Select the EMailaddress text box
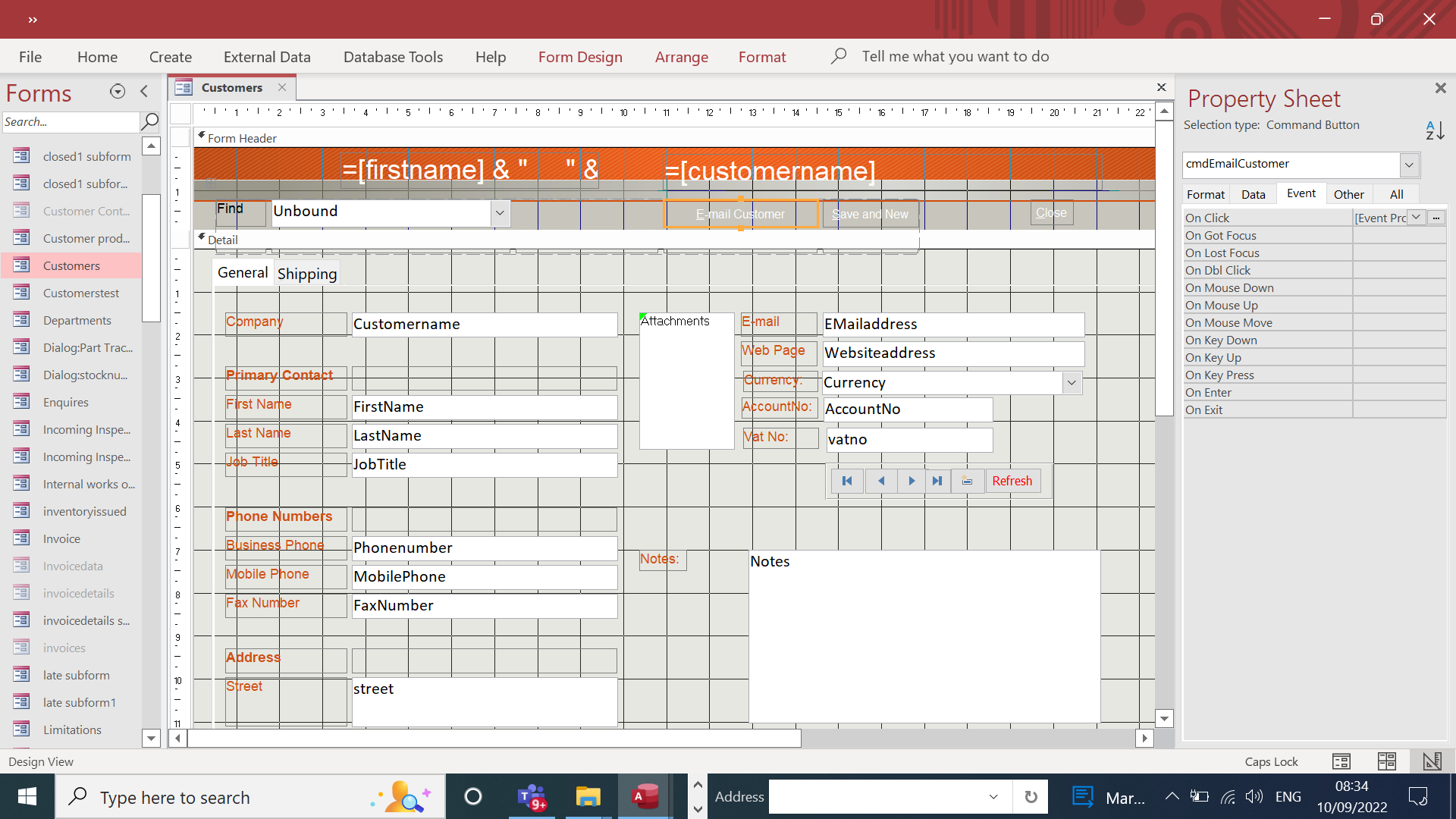This screenshot has width=1456, height=819. point(954,325)
